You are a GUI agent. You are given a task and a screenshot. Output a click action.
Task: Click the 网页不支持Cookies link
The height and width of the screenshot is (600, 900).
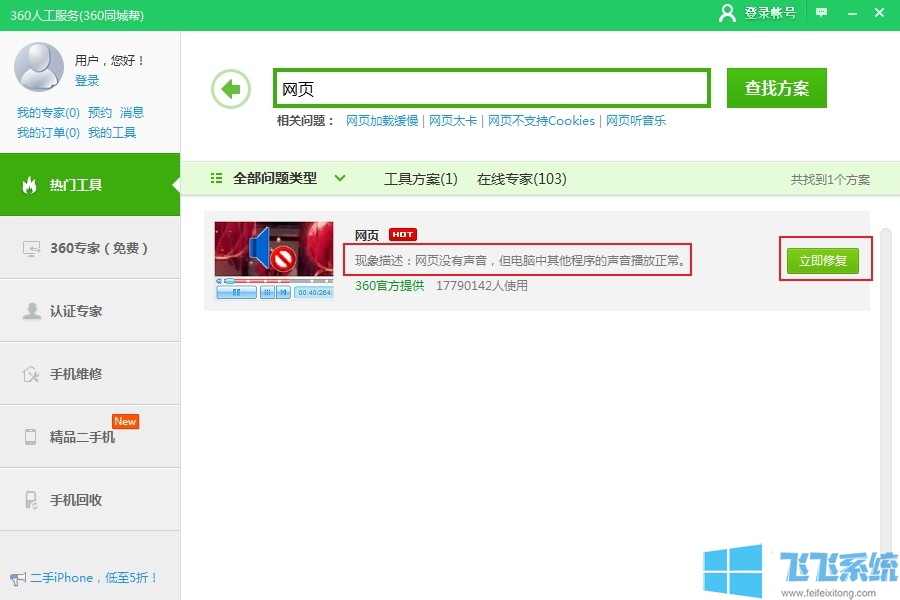coord(540,120)
